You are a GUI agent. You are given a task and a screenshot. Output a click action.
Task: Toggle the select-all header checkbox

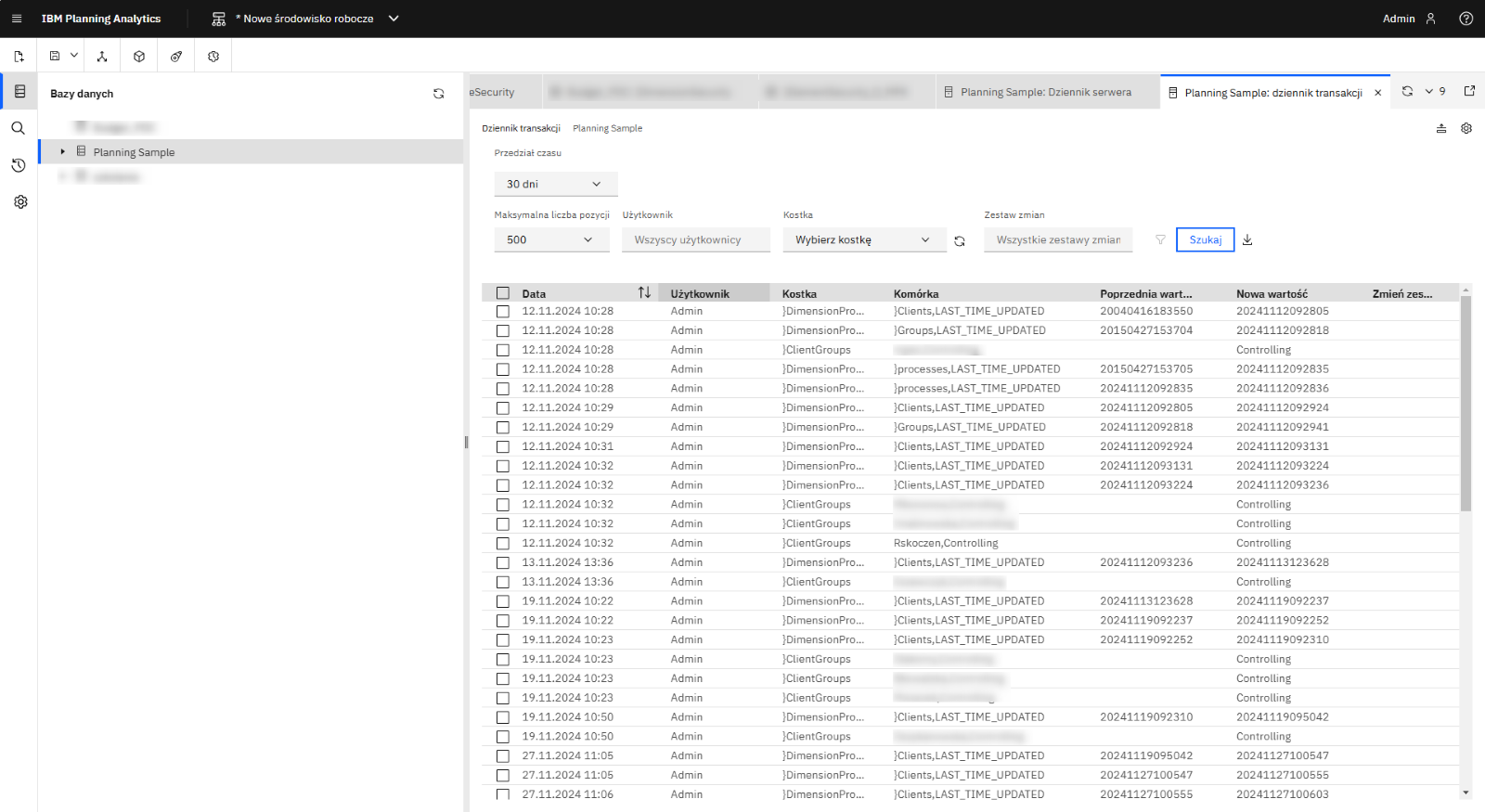pyautogui.click(x=503, y=293)
